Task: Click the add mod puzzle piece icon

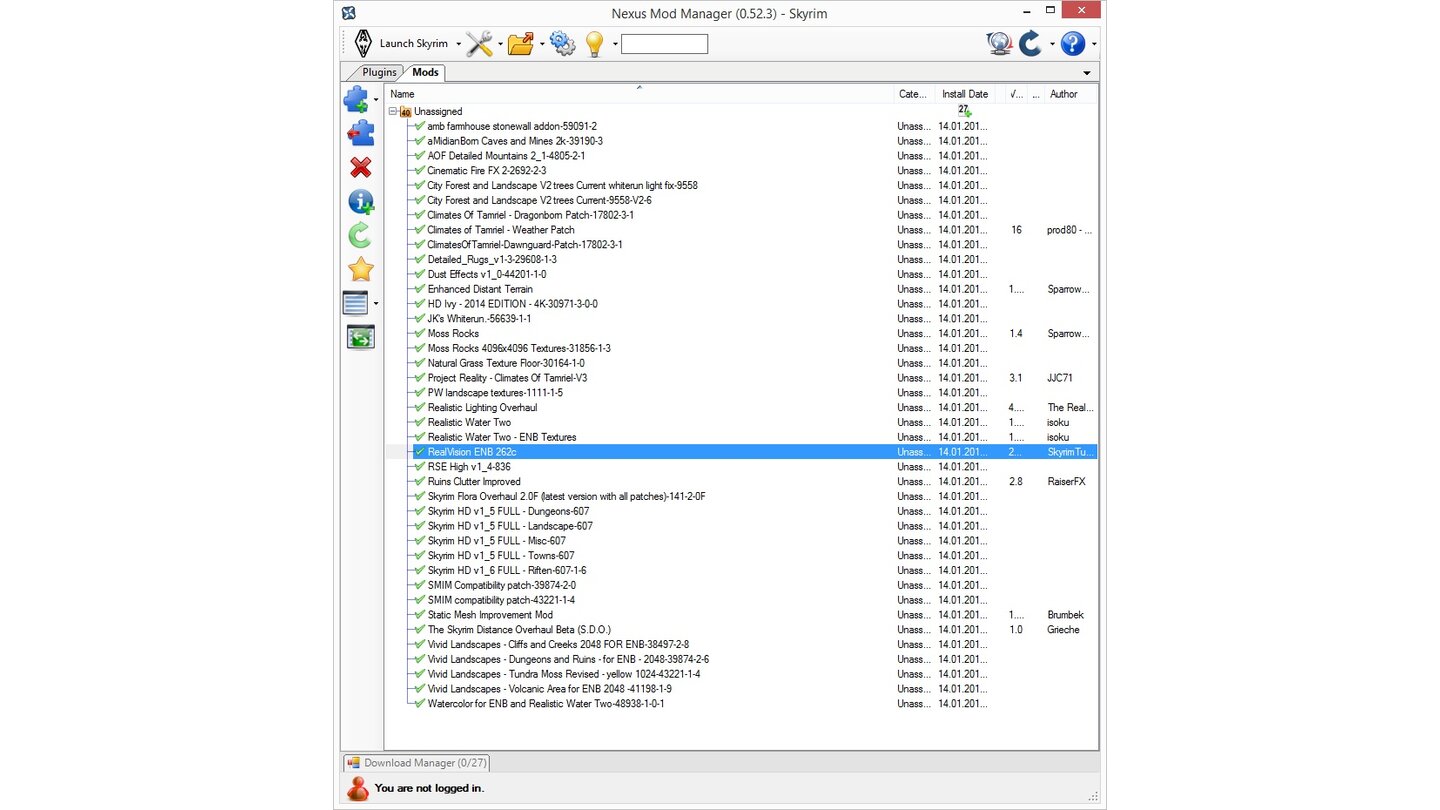Action: point(357,99)
